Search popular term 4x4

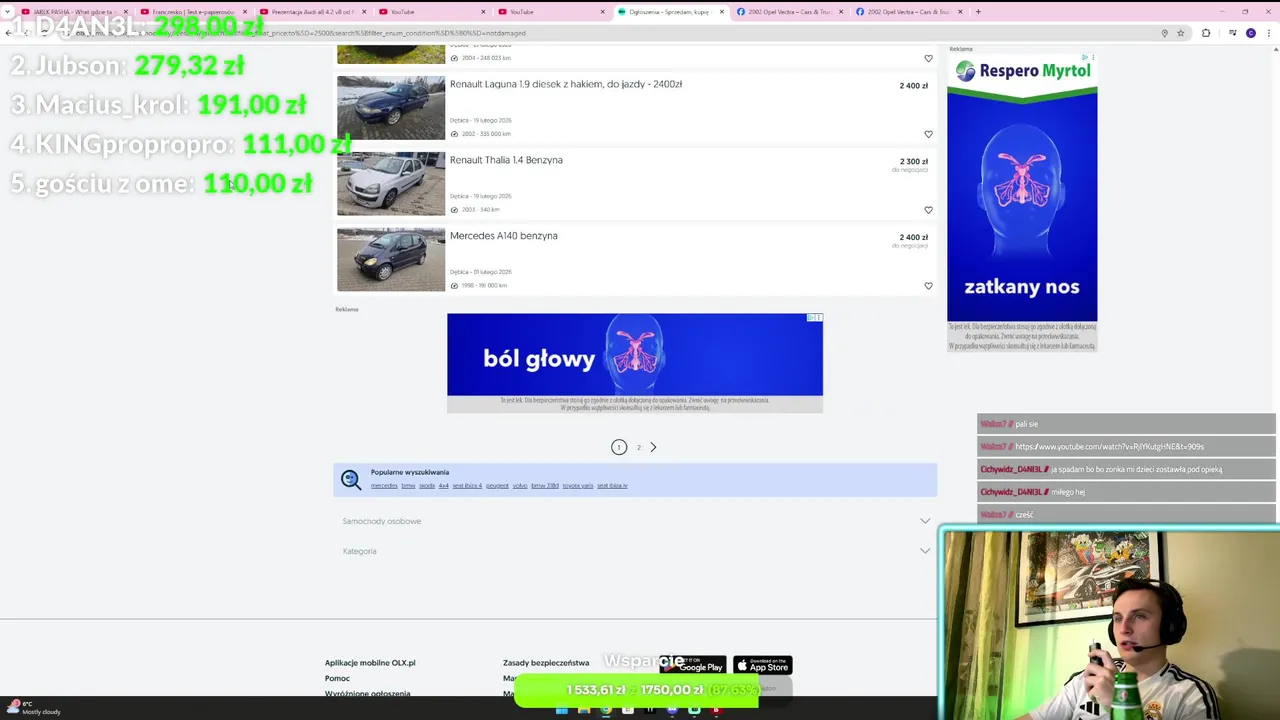tap(444, 486)
